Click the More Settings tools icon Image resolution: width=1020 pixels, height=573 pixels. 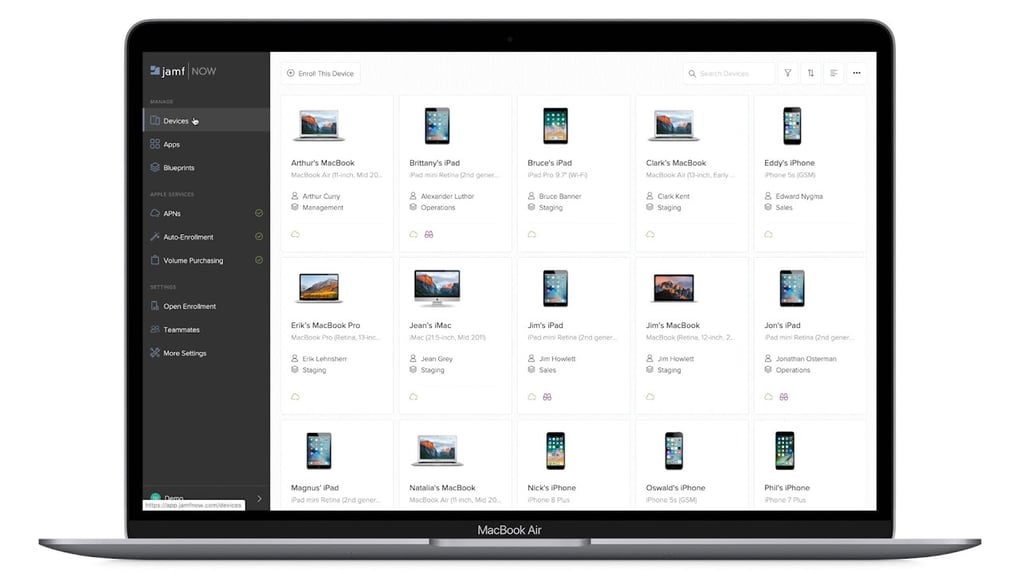click(x=155, y=353)
